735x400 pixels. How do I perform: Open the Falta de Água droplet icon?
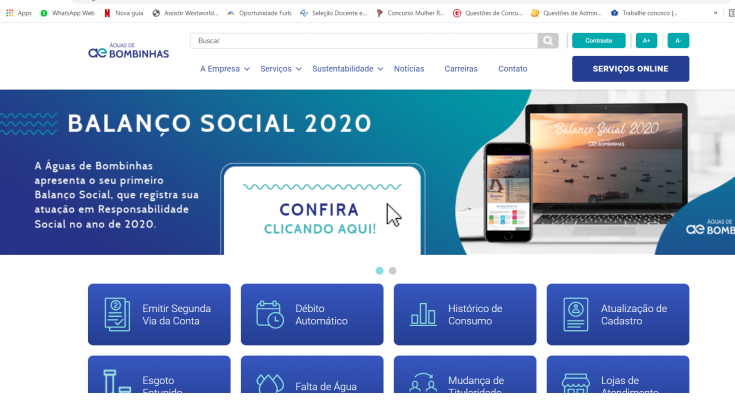click(270, 383)
